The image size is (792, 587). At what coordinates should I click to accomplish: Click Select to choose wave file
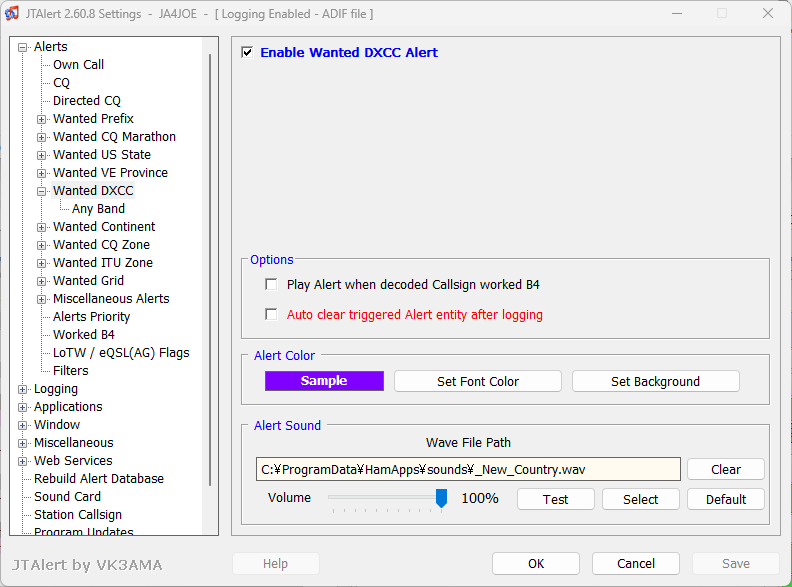pos(640,499)
